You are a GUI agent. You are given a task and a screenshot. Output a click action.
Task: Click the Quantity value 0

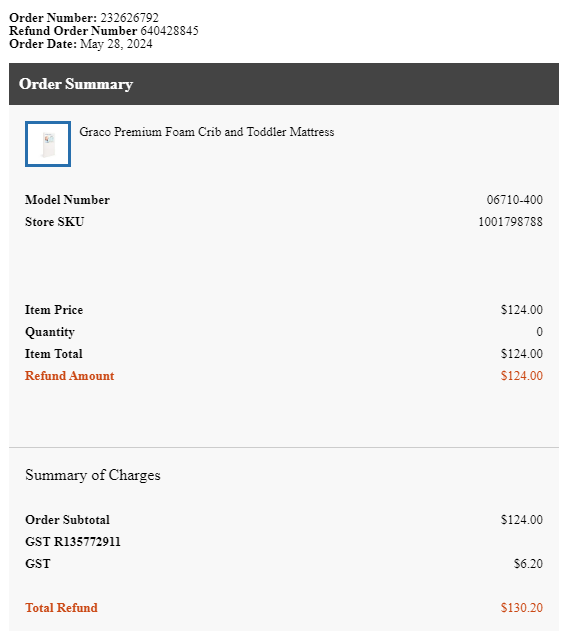tap(539, 332)
